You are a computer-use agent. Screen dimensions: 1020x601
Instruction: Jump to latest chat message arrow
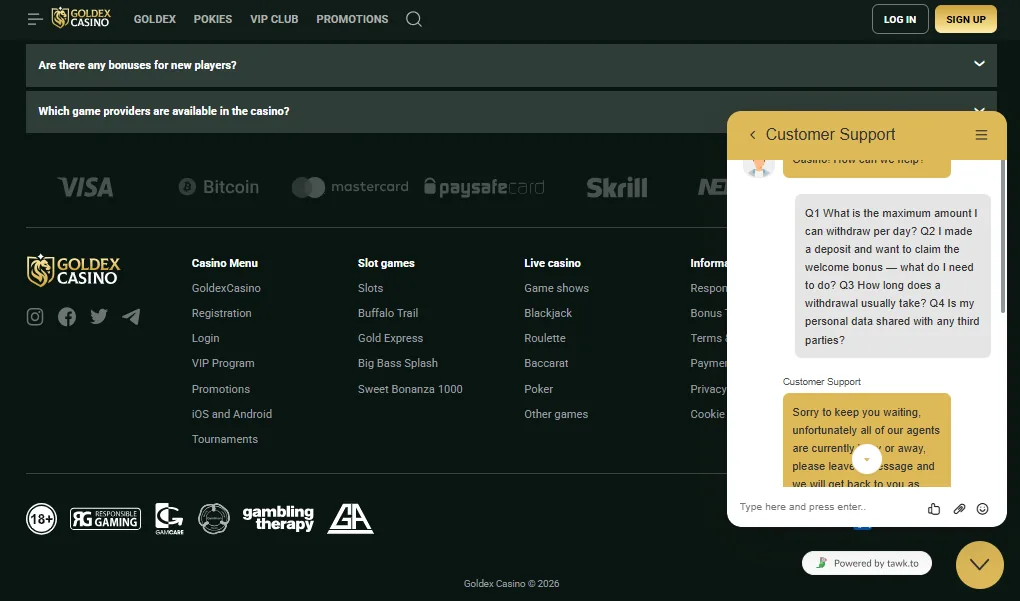click(866, 459)
